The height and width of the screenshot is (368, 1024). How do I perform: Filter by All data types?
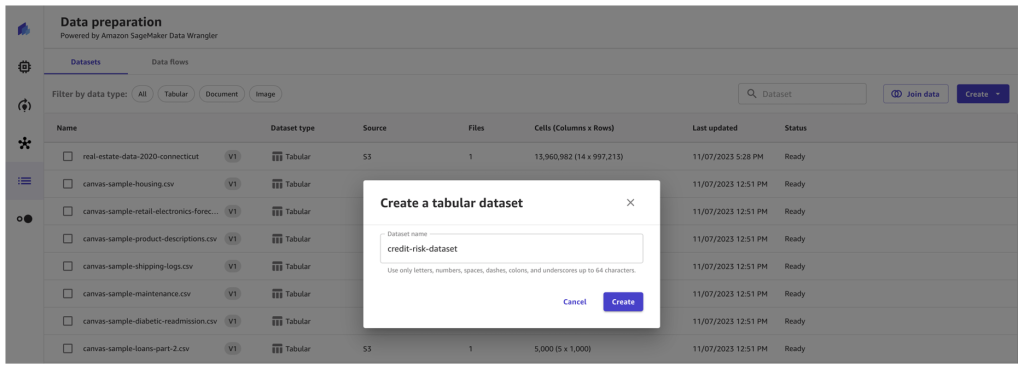[142, 94]
